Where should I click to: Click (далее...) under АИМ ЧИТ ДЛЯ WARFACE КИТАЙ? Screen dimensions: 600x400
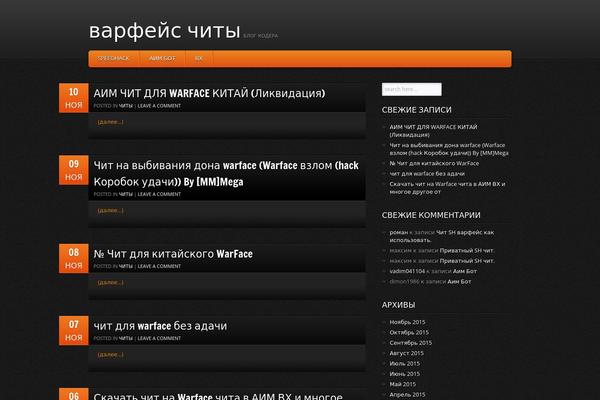pos(111,122)
